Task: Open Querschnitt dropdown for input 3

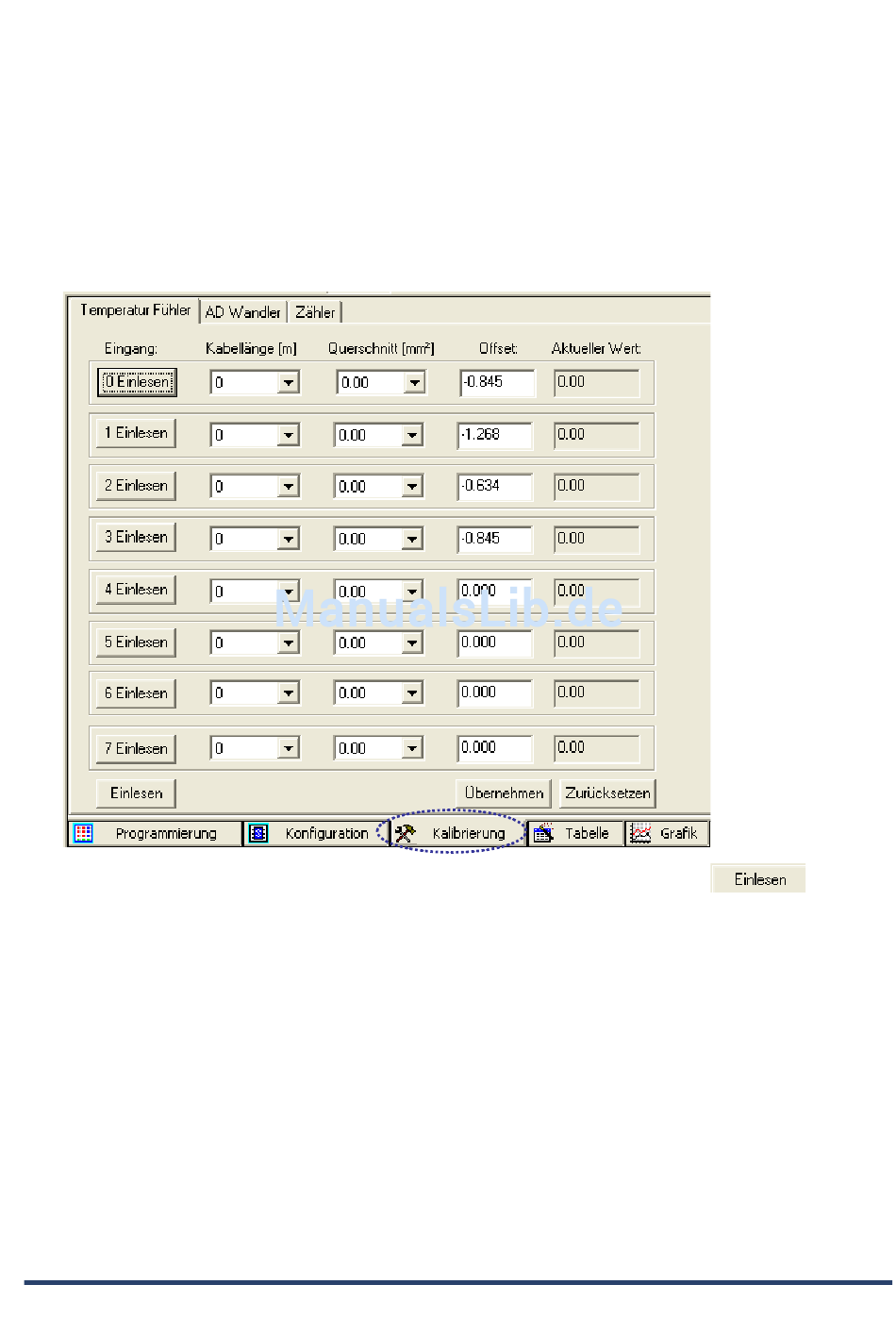Action: (412, 540)
